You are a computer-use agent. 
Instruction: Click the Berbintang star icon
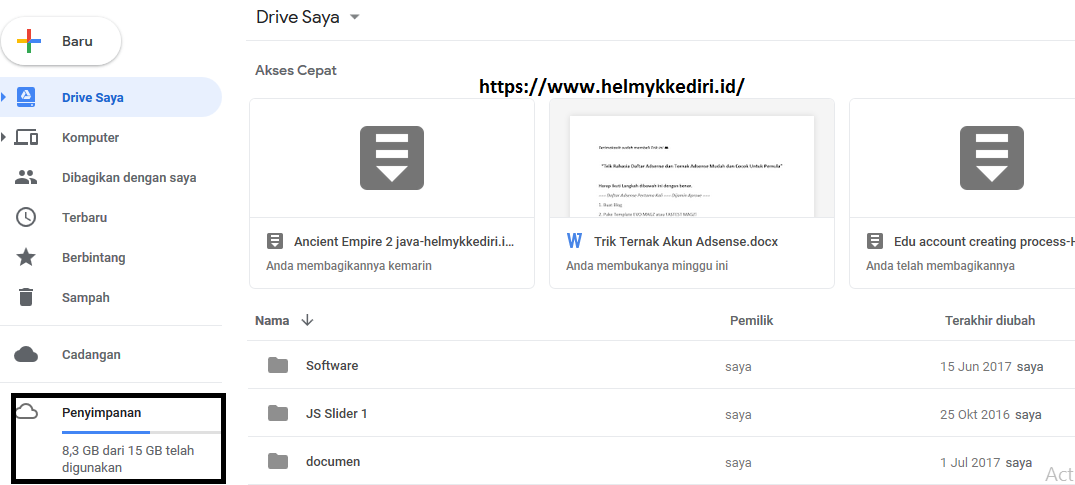click(26, 258)
